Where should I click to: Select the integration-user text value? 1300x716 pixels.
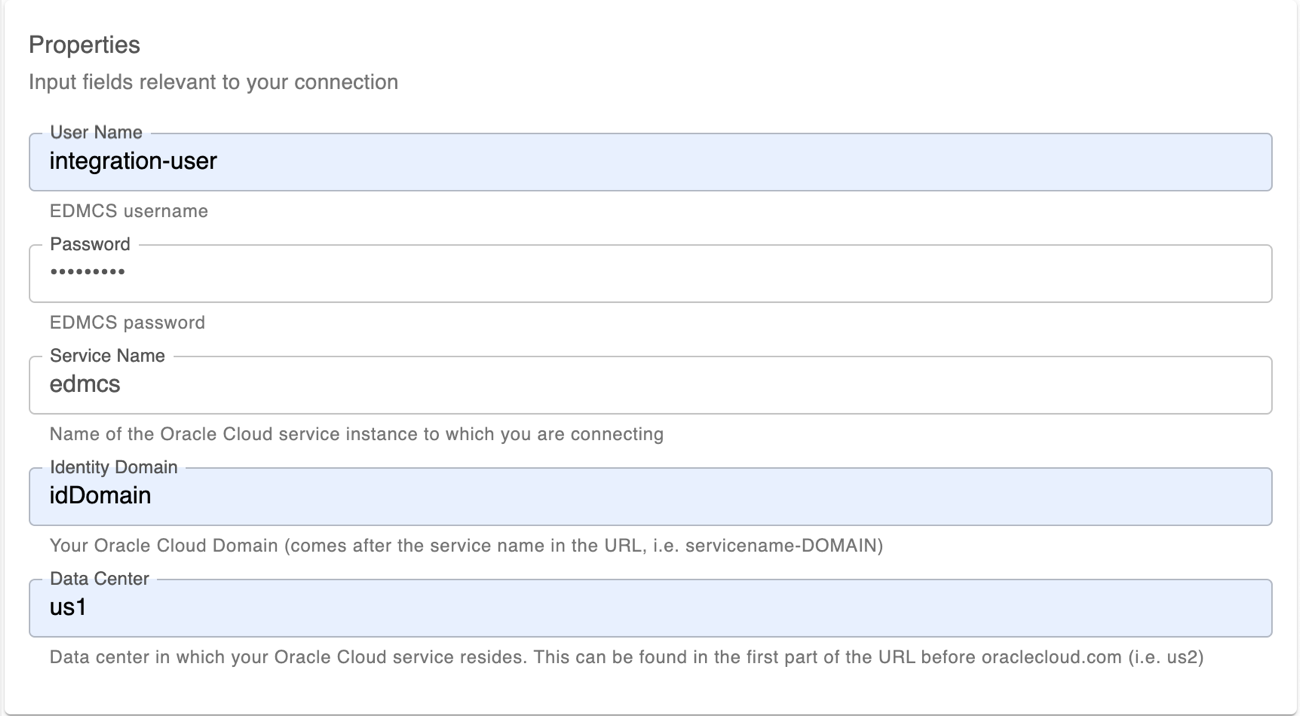click(132, 162)
